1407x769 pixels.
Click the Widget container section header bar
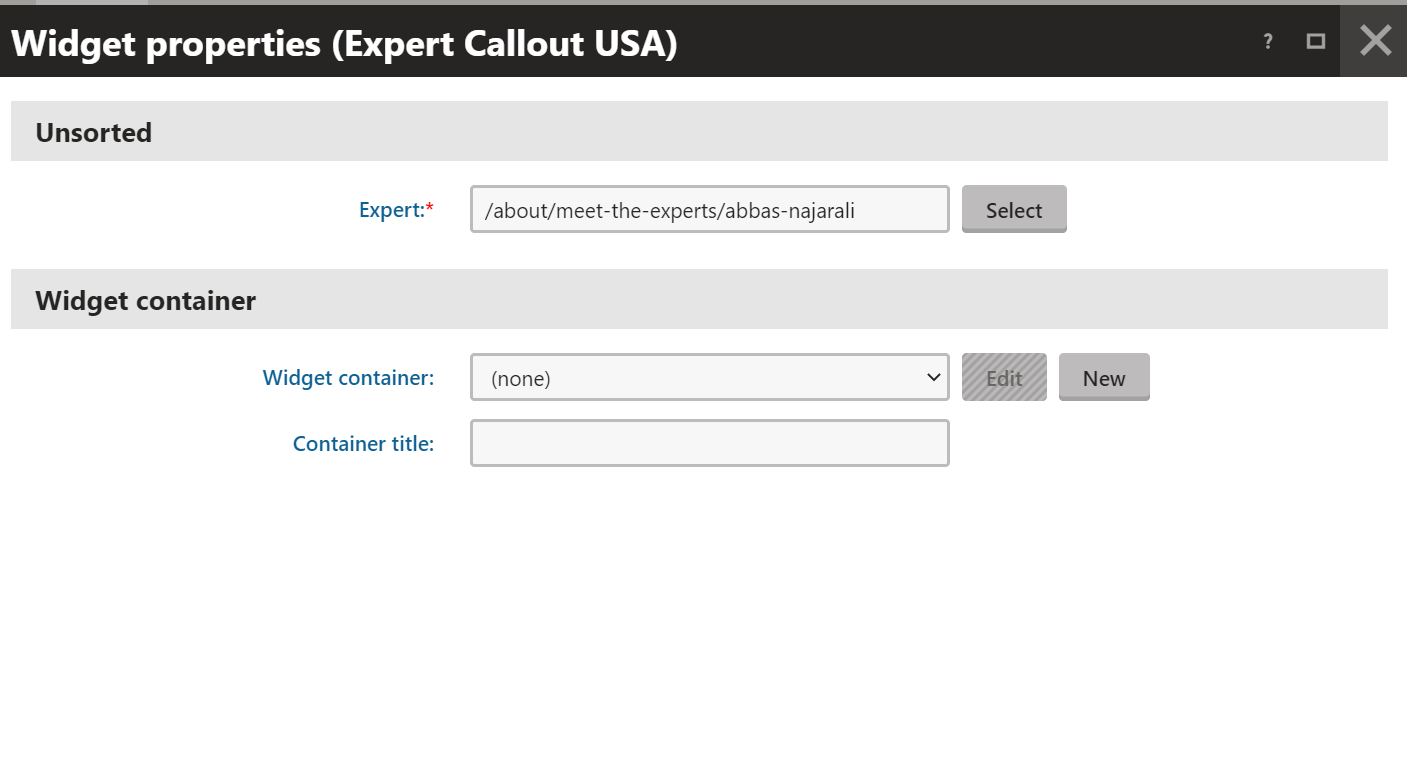click(x=700, y=300)
